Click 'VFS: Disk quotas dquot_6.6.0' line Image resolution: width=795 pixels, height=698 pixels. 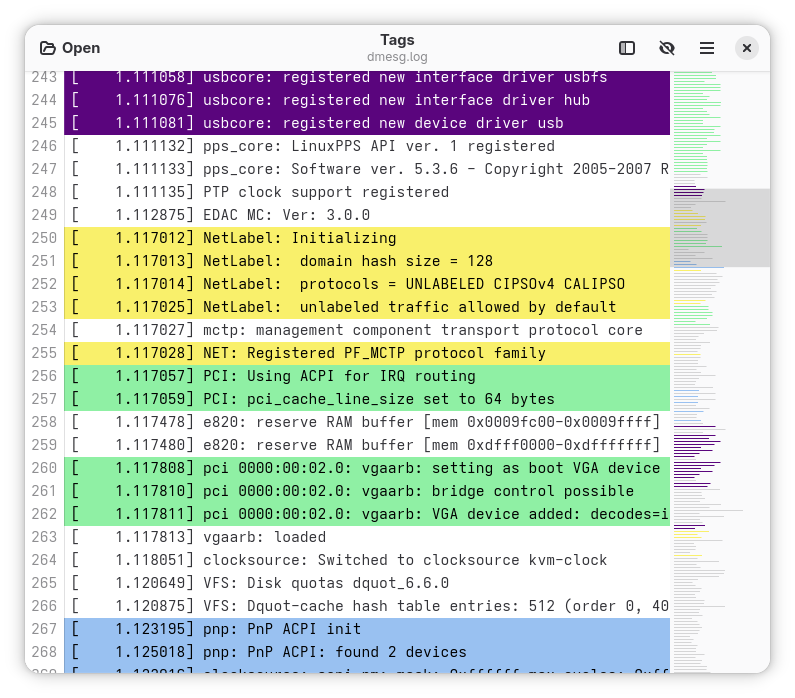coord(326,583)
